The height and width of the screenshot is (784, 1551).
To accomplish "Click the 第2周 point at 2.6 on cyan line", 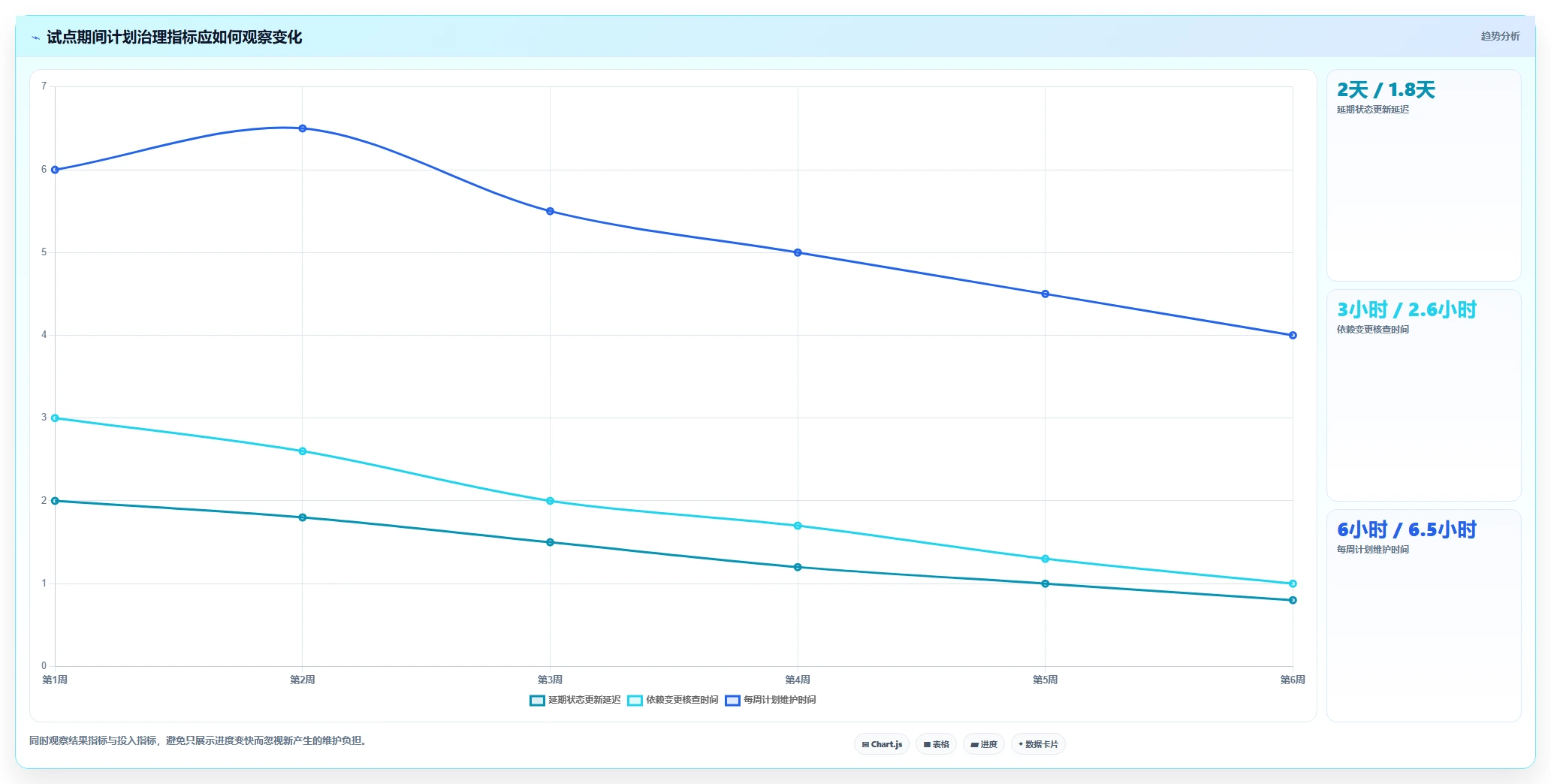I will click(x=303, y=451).
